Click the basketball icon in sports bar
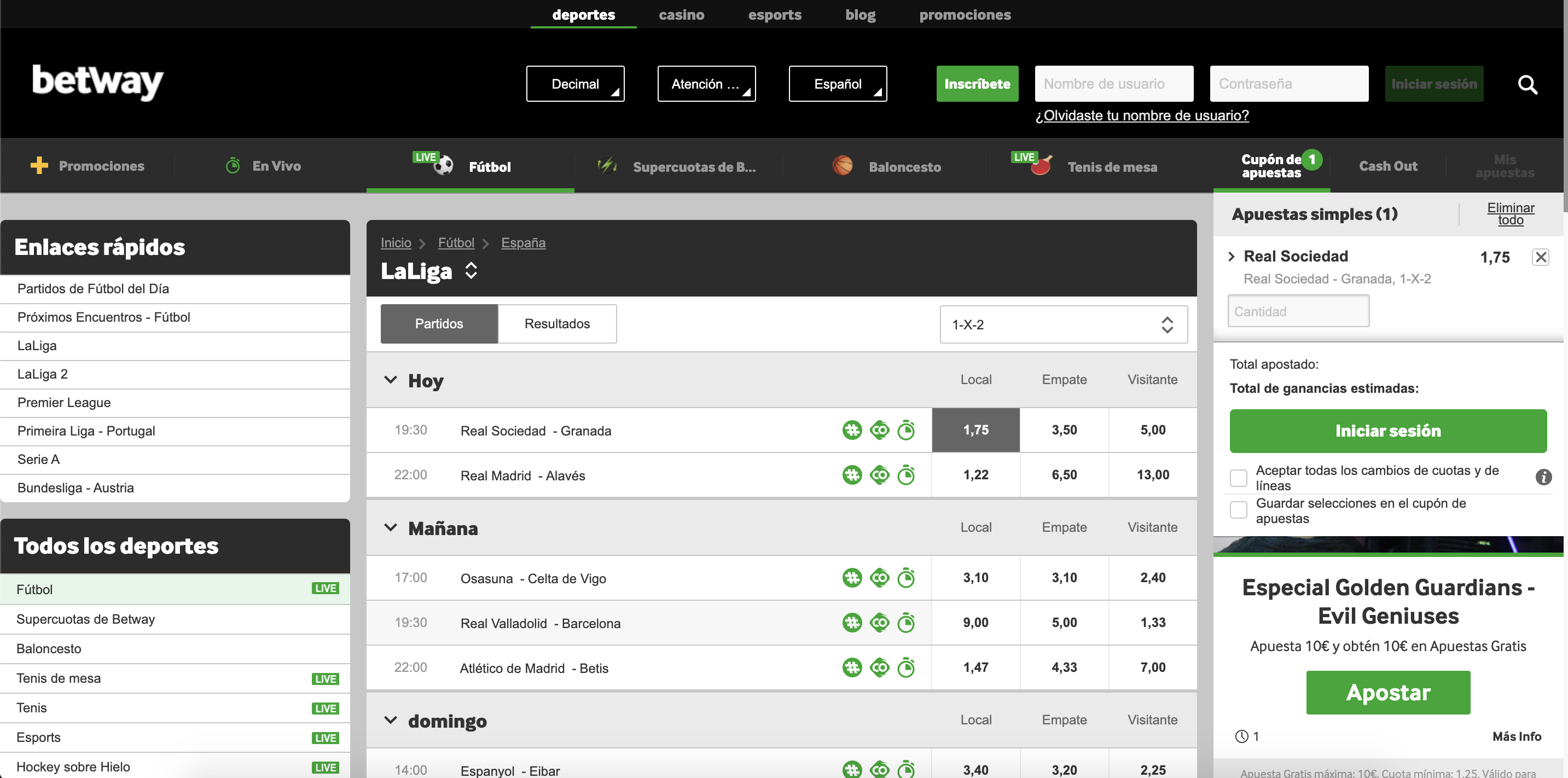 click(843, 166)
